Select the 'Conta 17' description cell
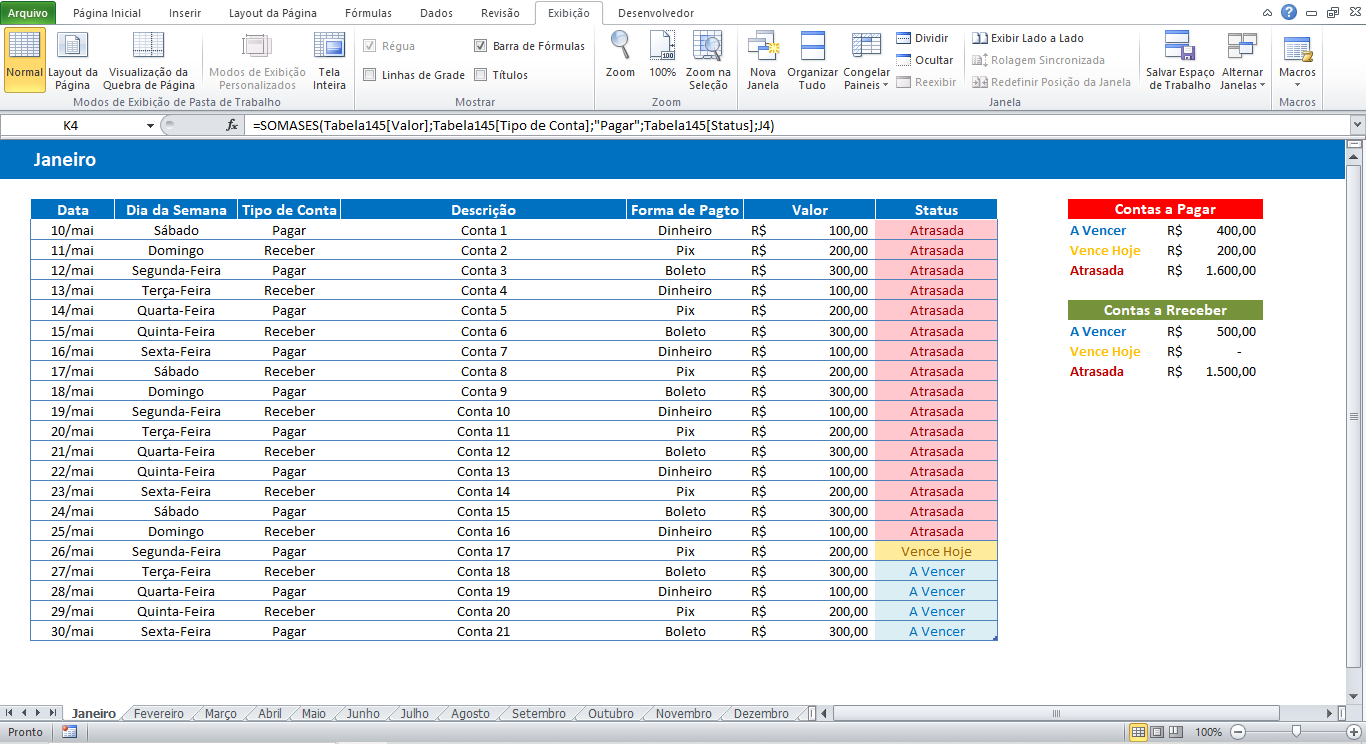 coord(483,551)
